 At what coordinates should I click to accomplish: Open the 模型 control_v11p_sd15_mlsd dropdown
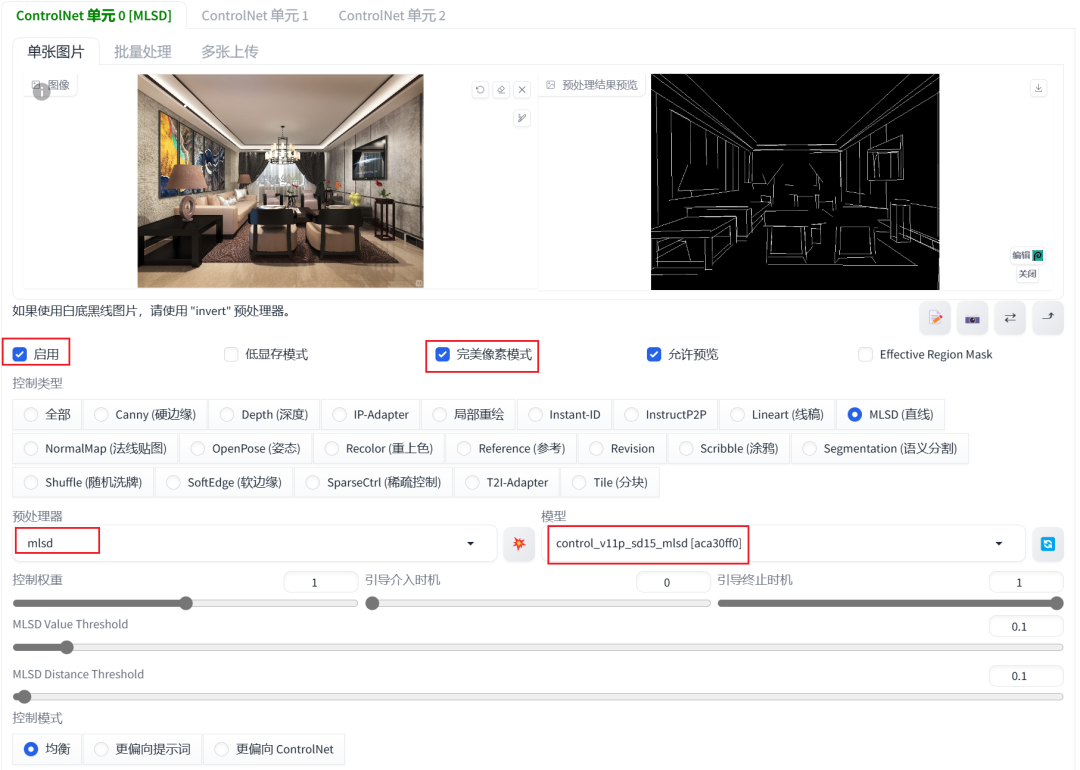(783, 543)
